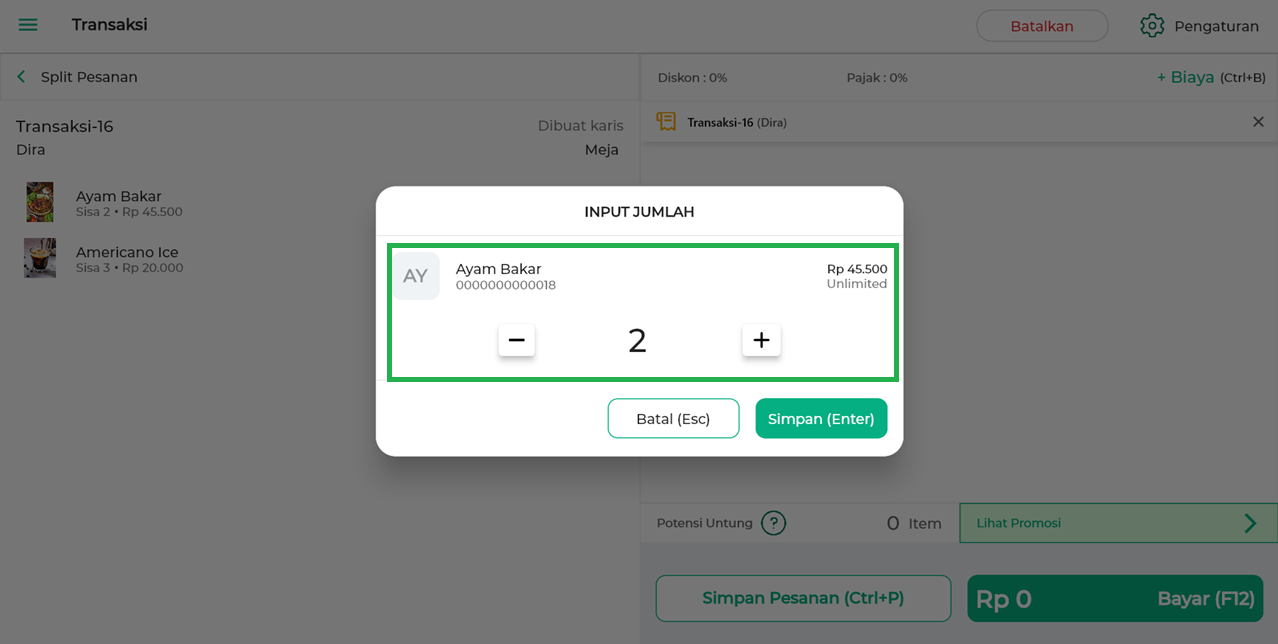Open the Pengaturan settings label

pyautogui.click(x=1216, y=26)
